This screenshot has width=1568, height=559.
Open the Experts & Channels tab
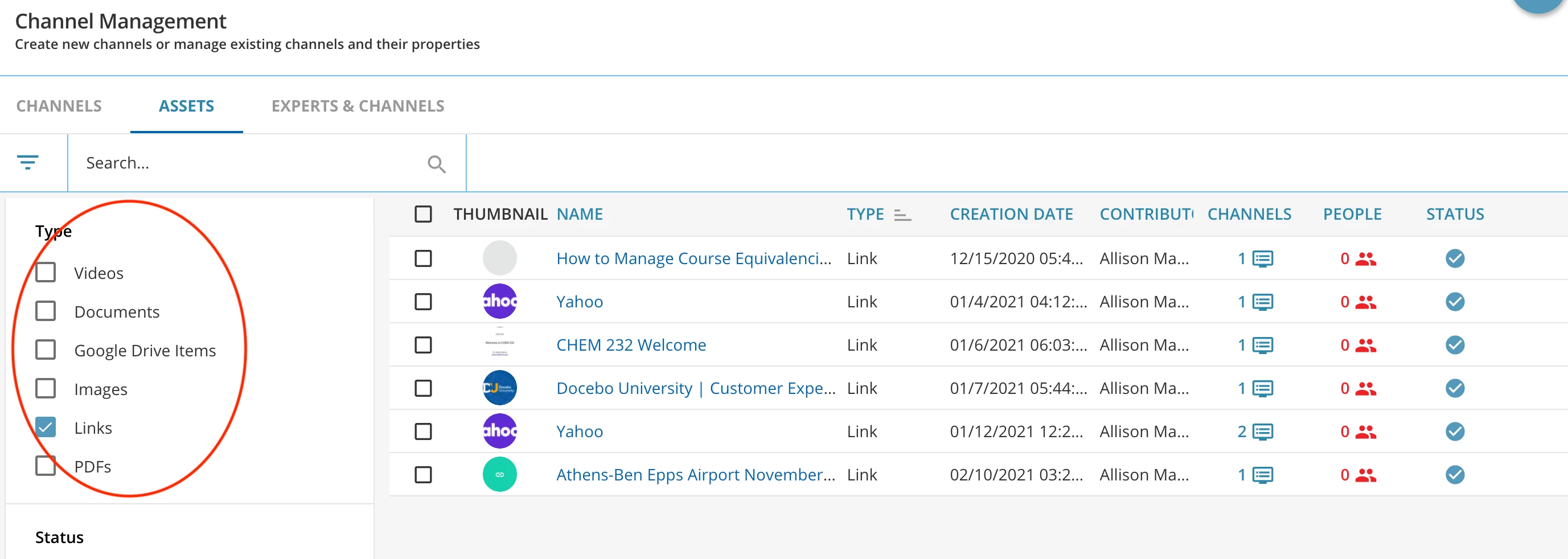pos(358,106)
